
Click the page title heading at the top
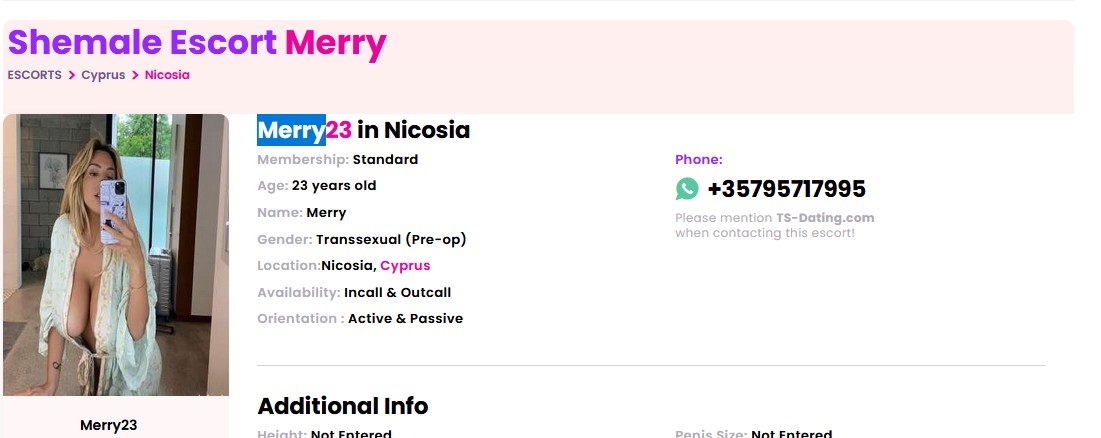click(x=197, y=43)
